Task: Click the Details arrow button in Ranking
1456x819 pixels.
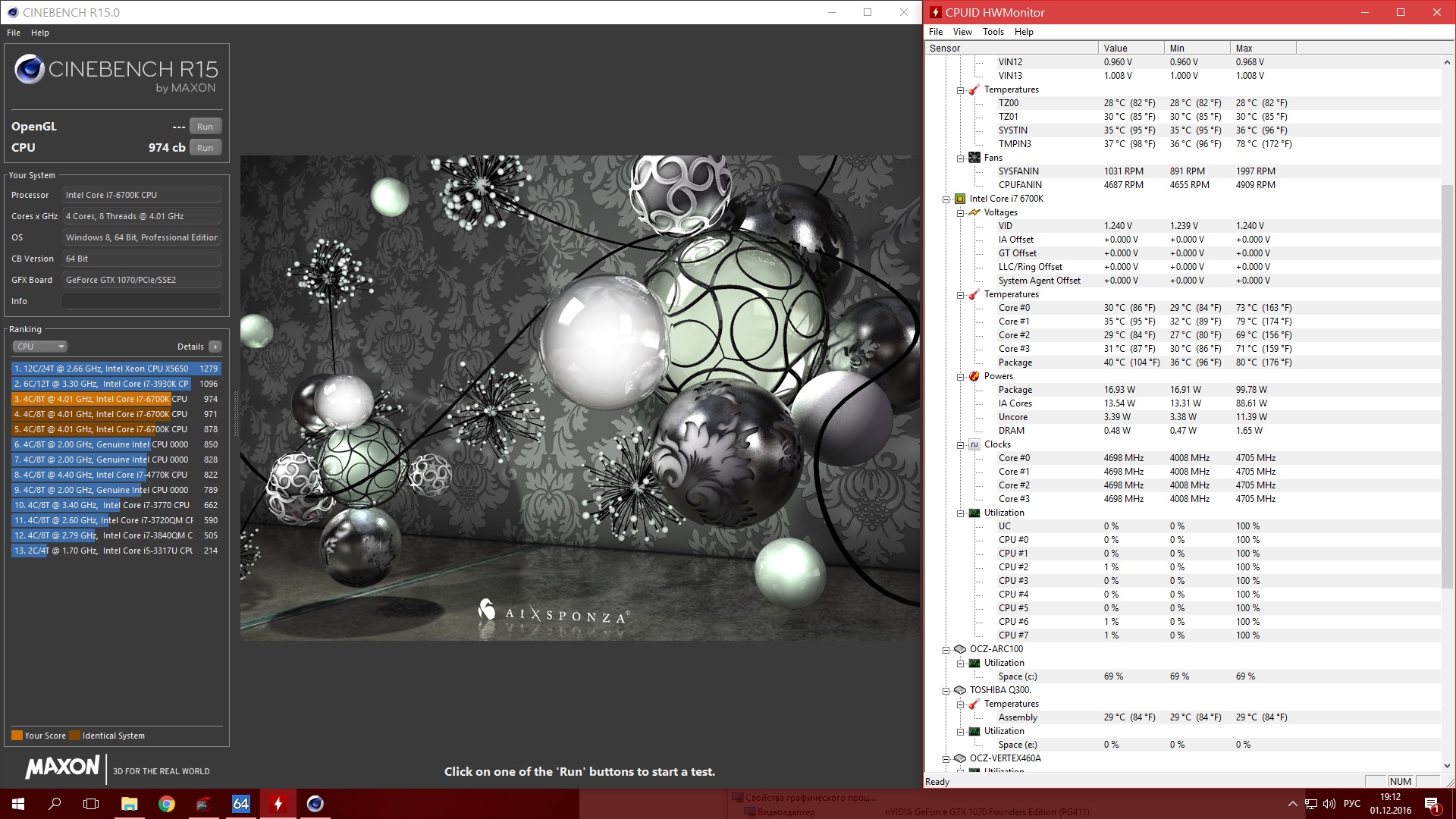Action: [215, 347]
